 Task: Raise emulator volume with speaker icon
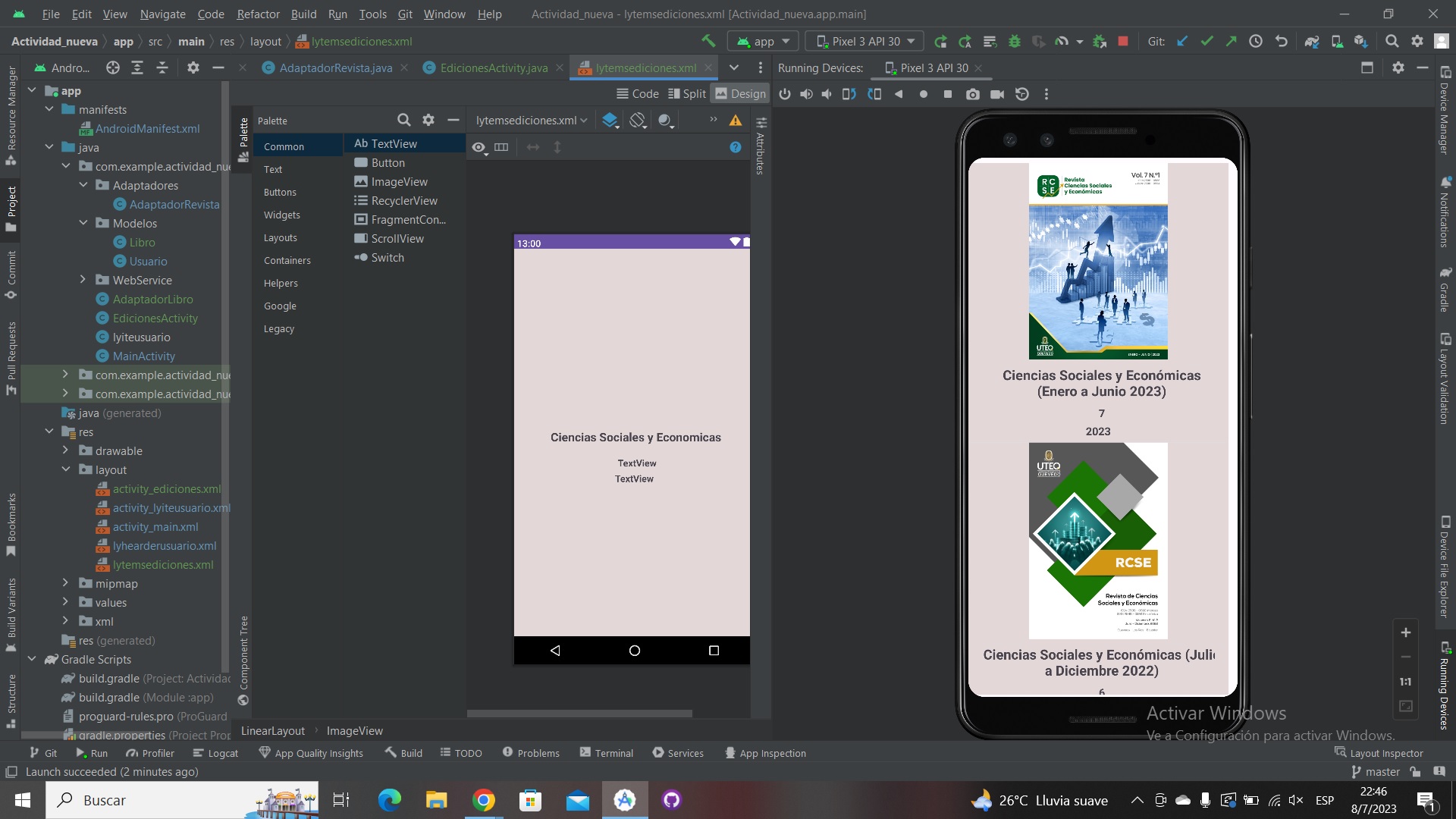[x=806, y=94]
